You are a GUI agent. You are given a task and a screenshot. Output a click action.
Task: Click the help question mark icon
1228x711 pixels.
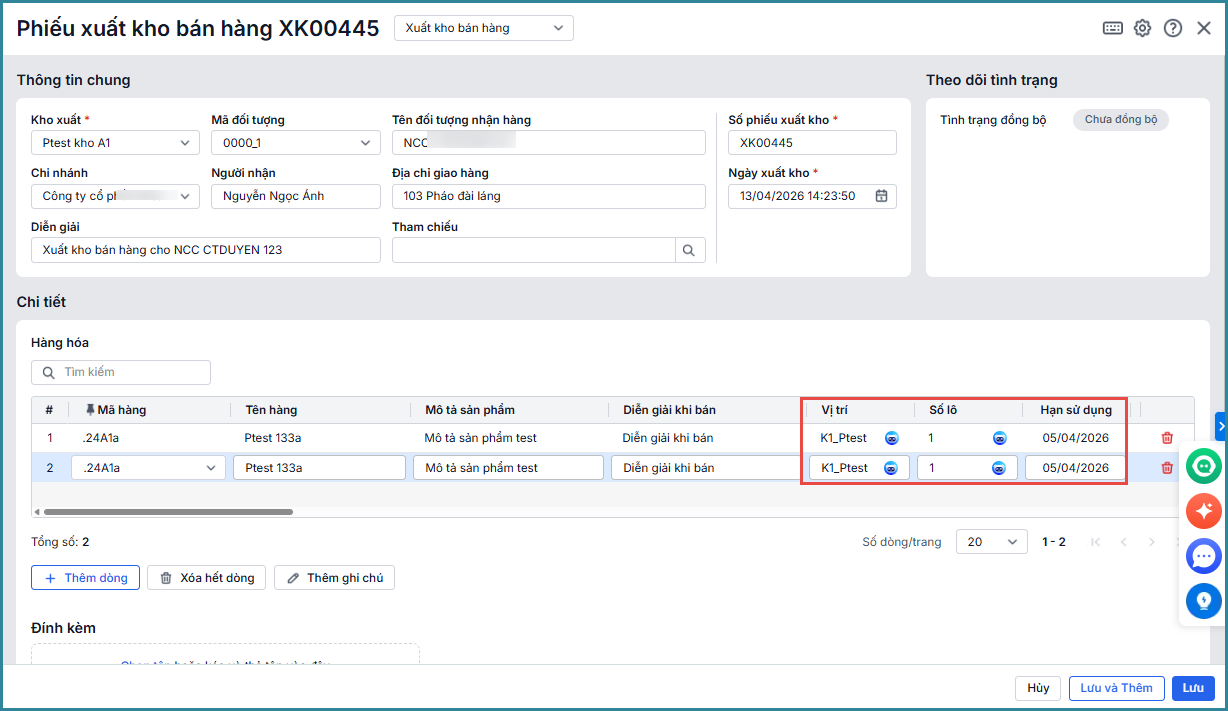pyautogui.click(x=1173, y=28)
